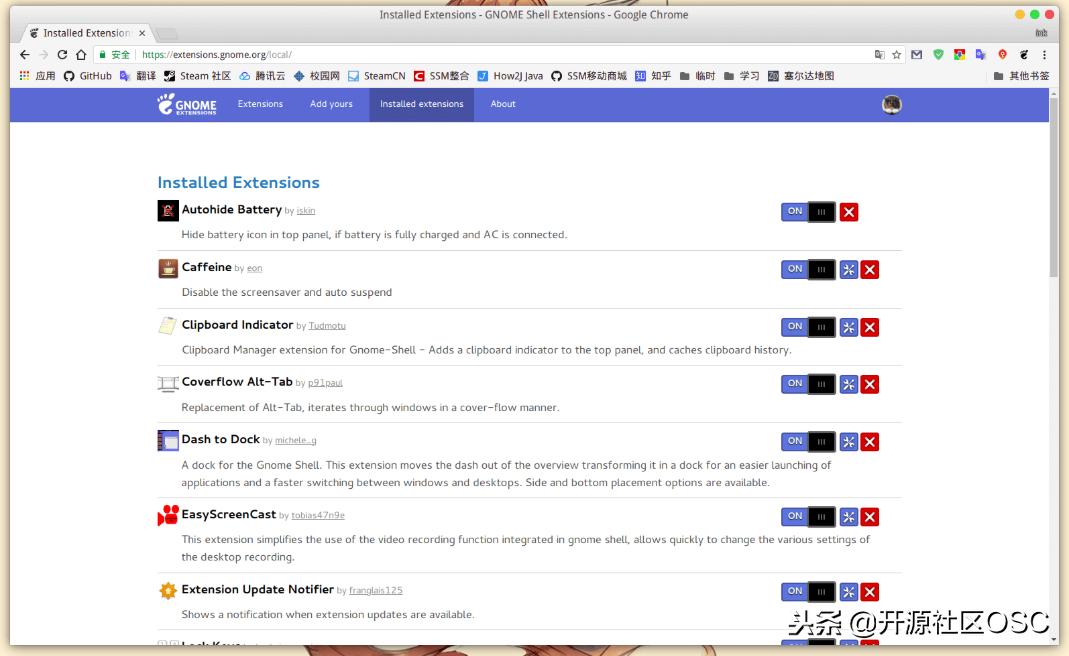Open settings for Dash to Dock extension
Viewport: 1069px width, 656px height.
(848, 442)
